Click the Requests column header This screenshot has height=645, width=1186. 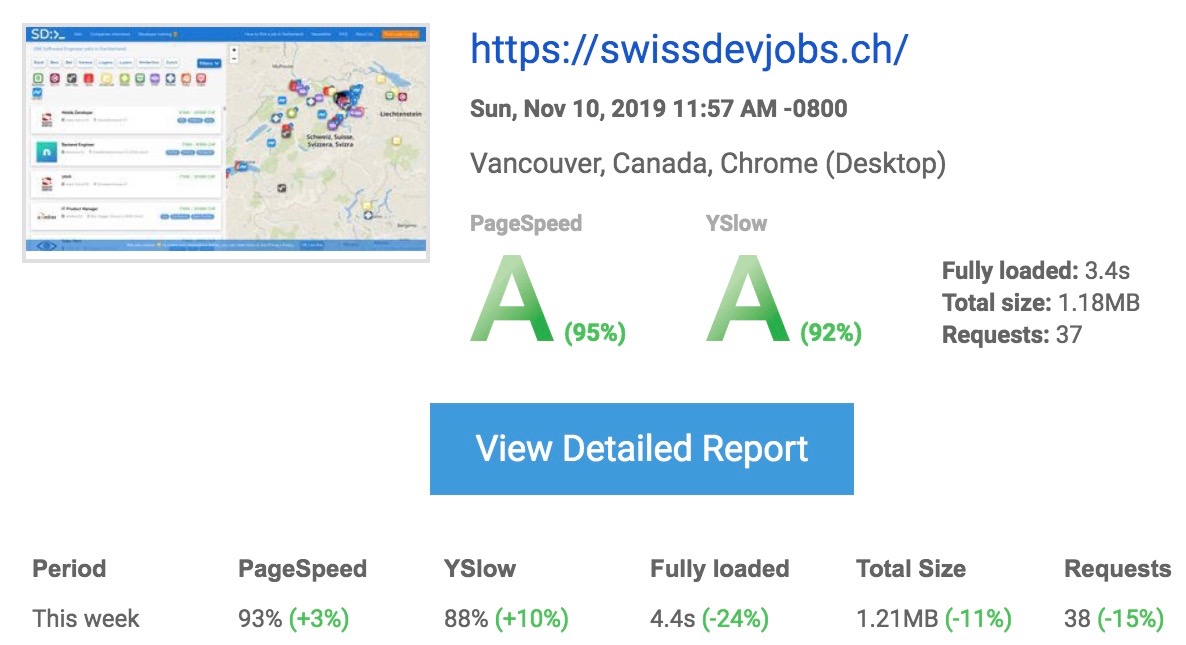[x=1117, y=569]
